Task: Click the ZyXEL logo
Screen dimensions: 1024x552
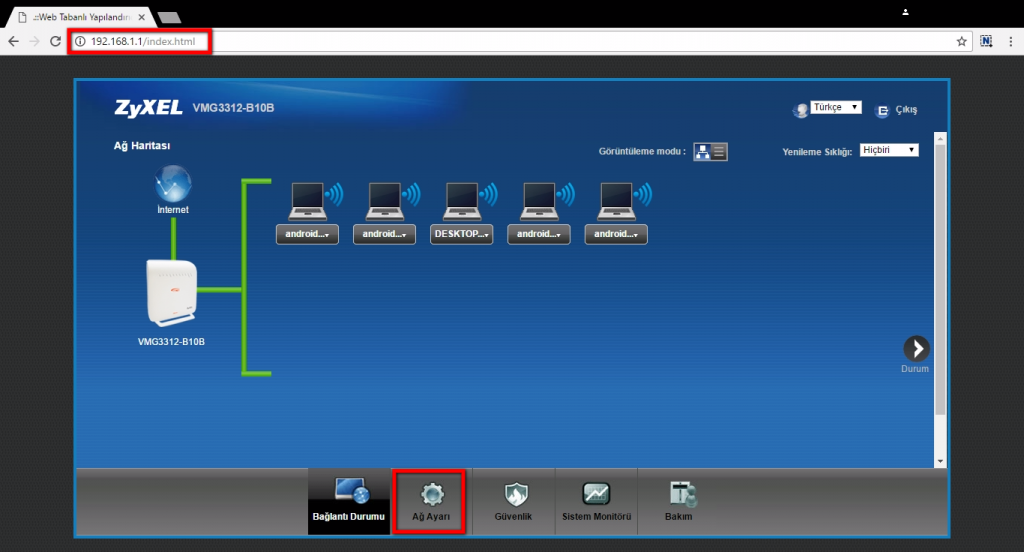Action: pos(148,107)
